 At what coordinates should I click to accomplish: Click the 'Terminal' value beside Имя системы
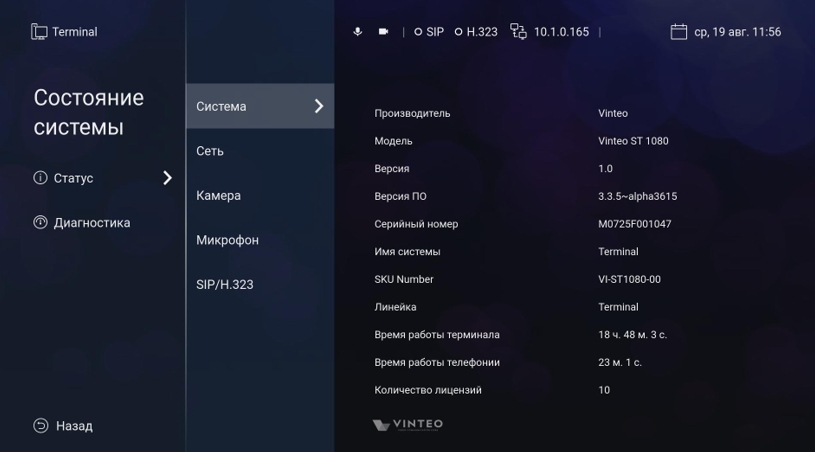618,251
